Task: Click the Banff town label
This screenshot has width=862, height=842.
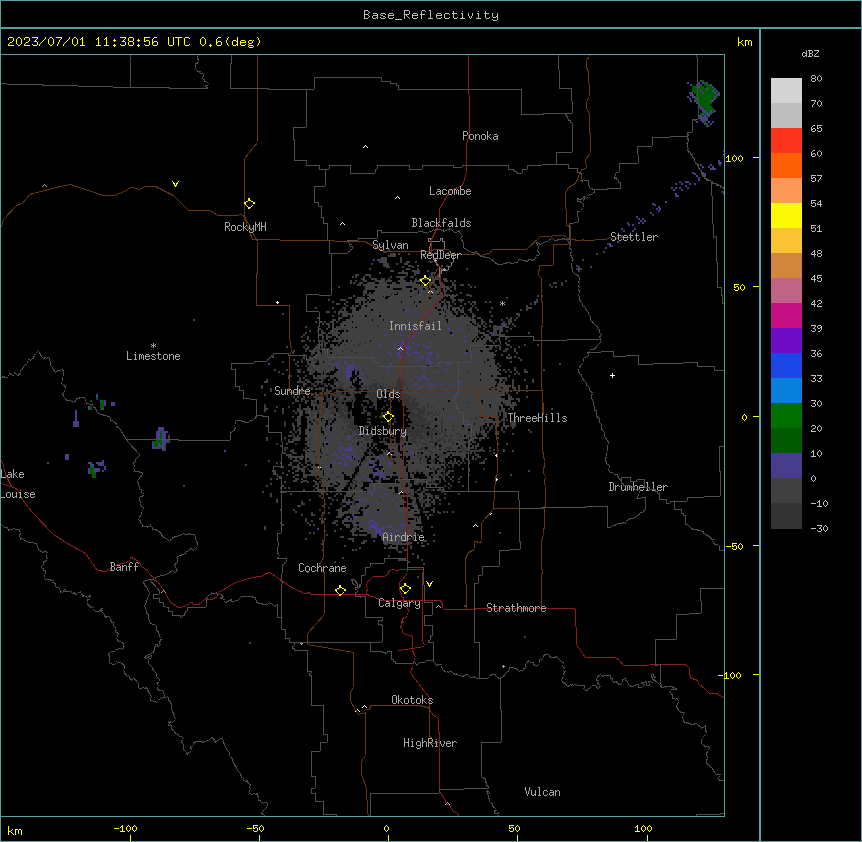Action: point(124,567)
